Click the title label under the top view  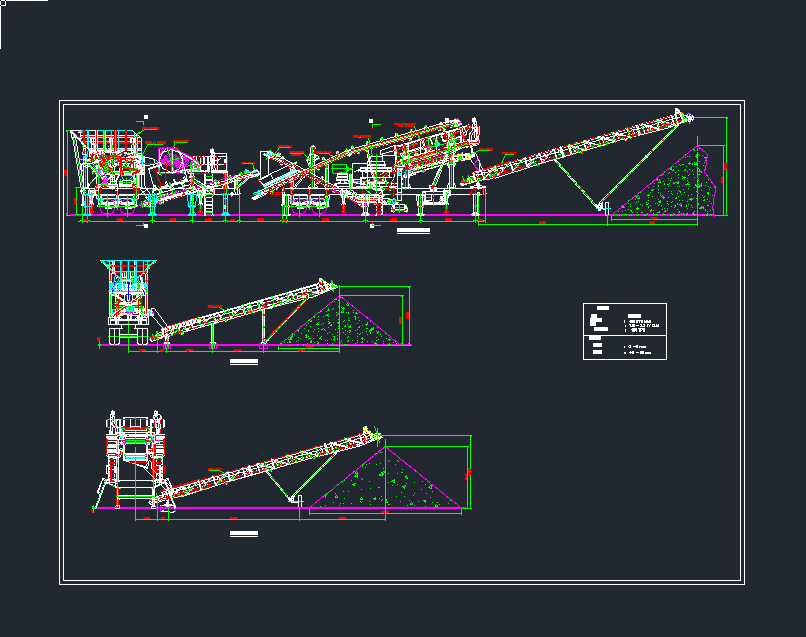[413, 232]
